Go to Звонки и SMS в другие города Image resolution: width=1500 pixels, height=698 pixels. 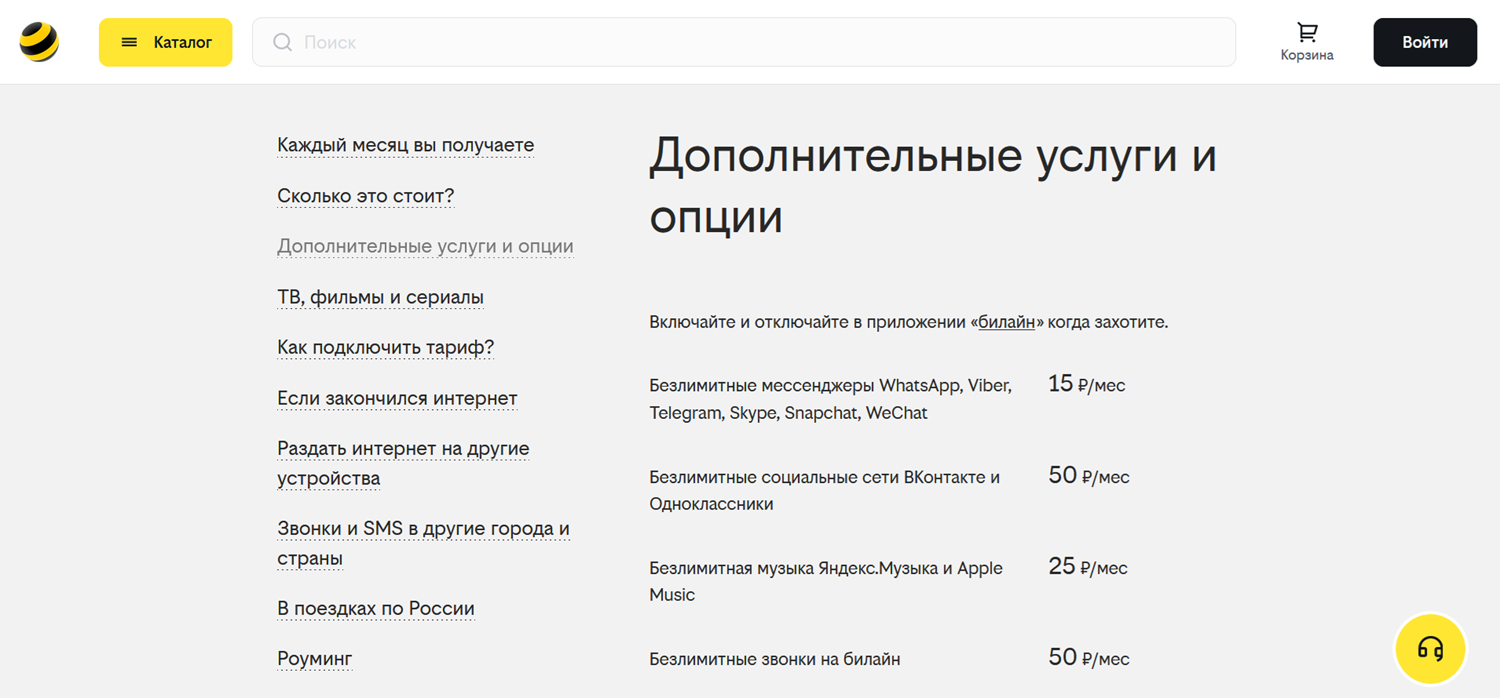[x=423, y=543]
